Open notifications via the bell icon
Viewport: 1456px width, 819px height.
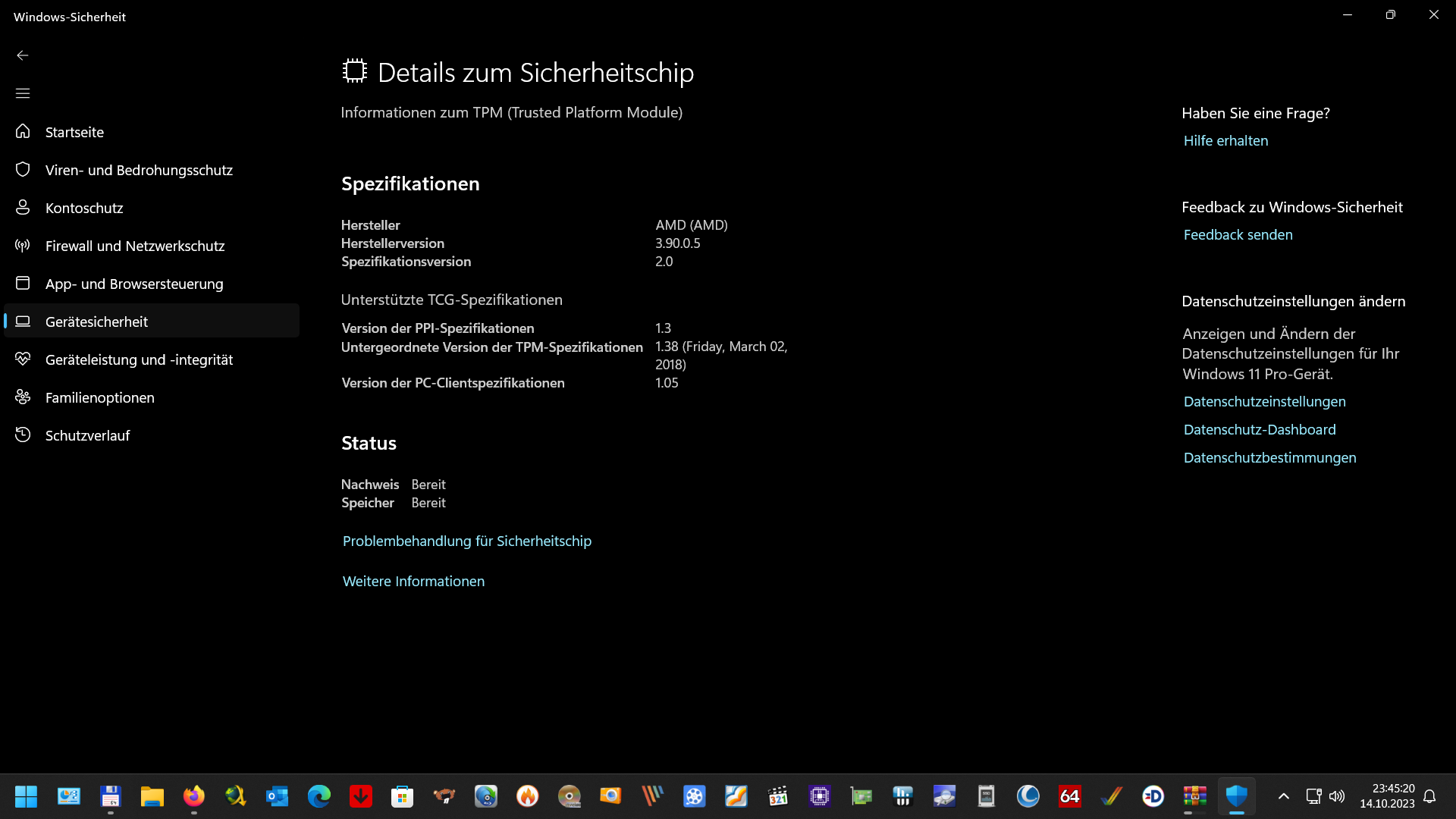pos(1430,796)
